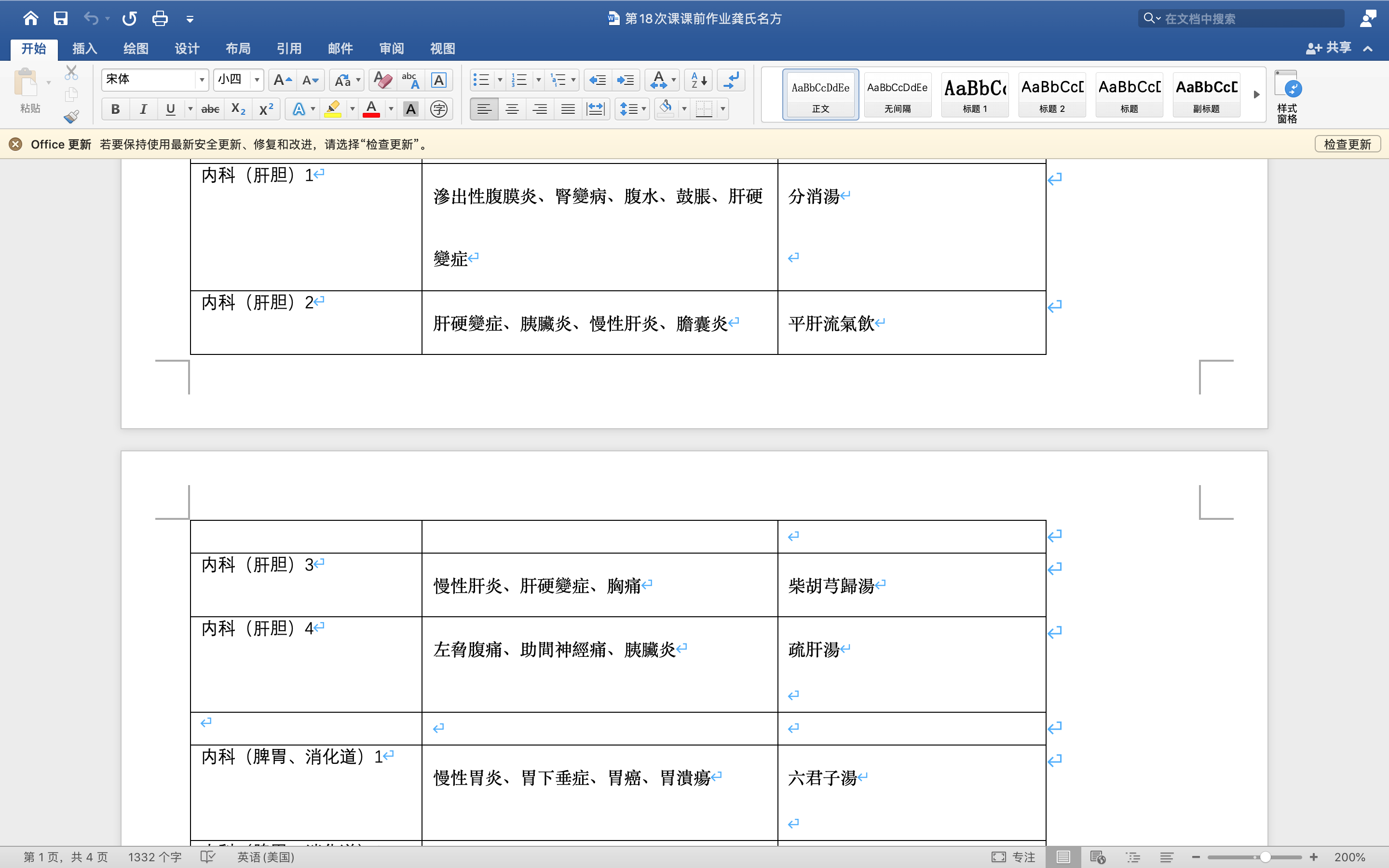Switch to 绘图 tab

point(136,49)
